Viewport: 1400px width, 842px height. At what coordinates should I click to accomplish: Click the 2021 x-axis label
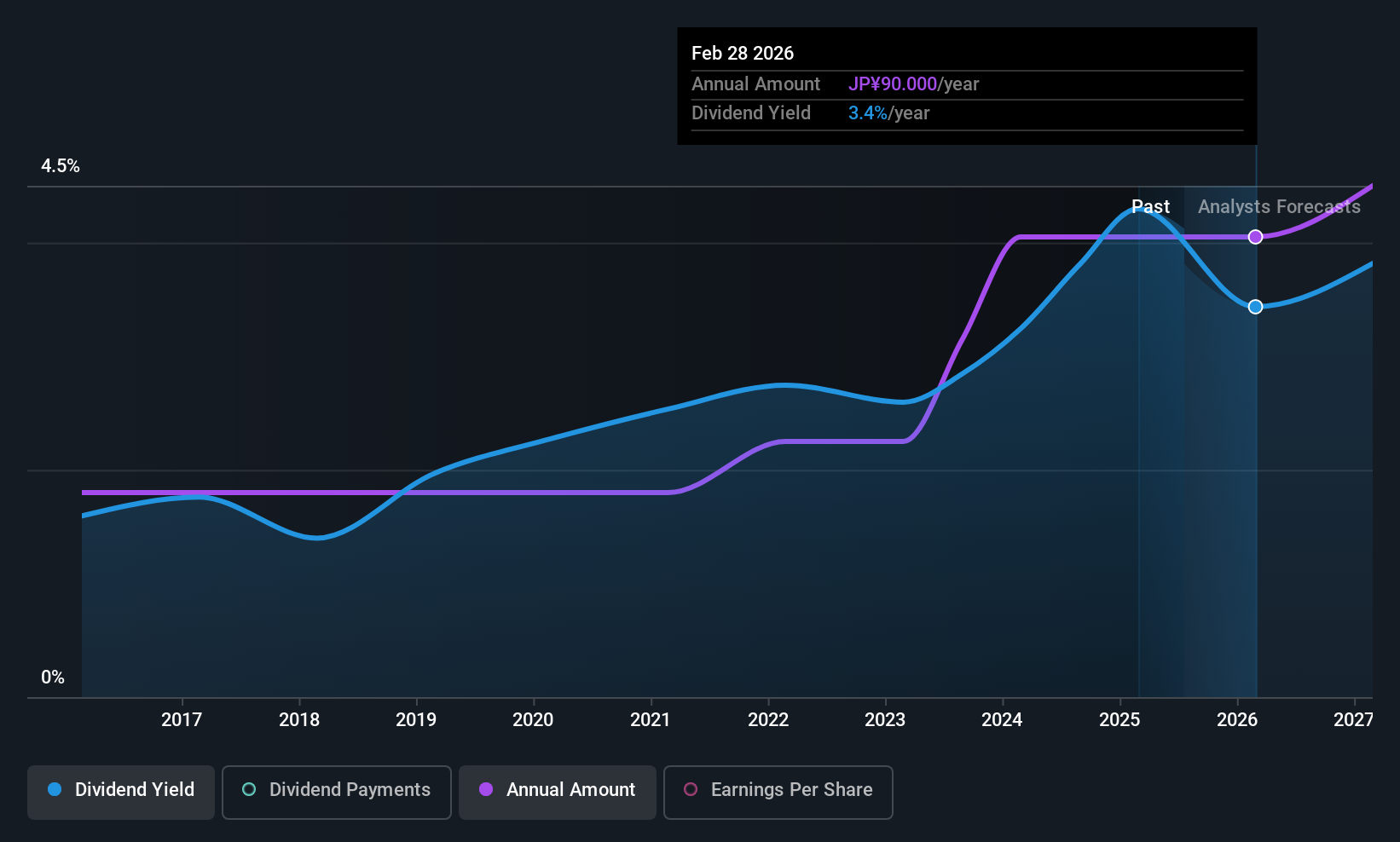[651, 720]
